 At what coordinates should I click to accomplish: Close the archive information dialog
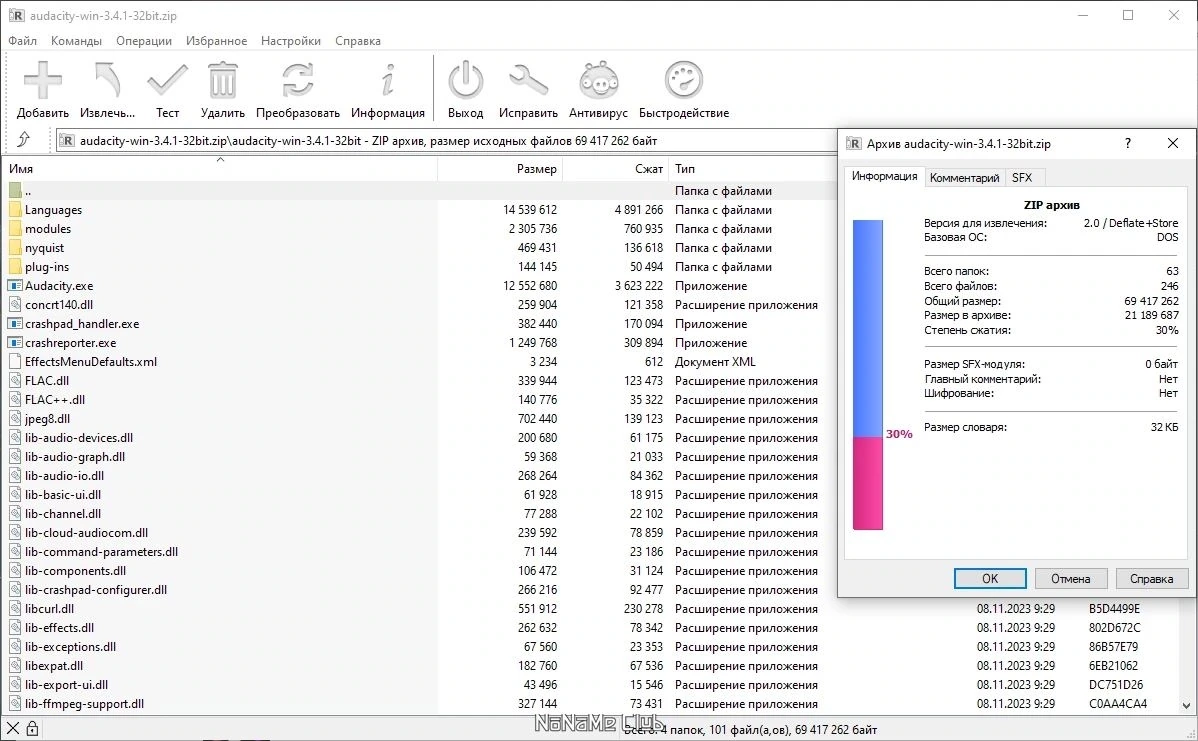coord(1173,143)
